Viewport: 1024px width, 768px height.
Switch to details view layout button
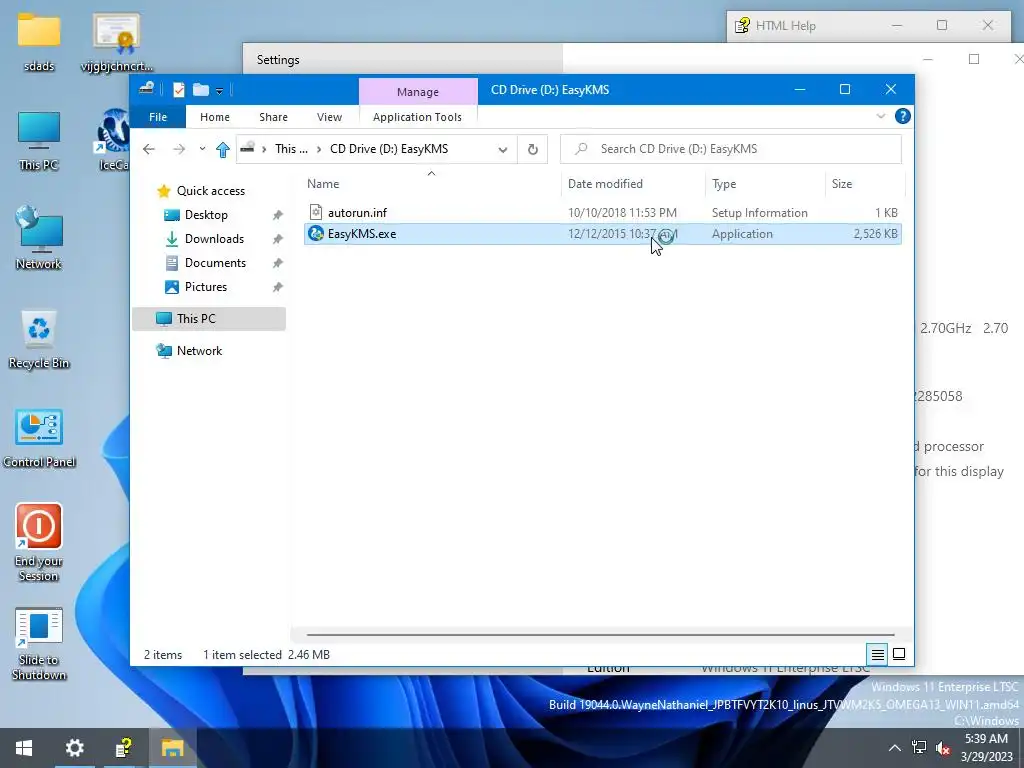(x=878, y=654)
